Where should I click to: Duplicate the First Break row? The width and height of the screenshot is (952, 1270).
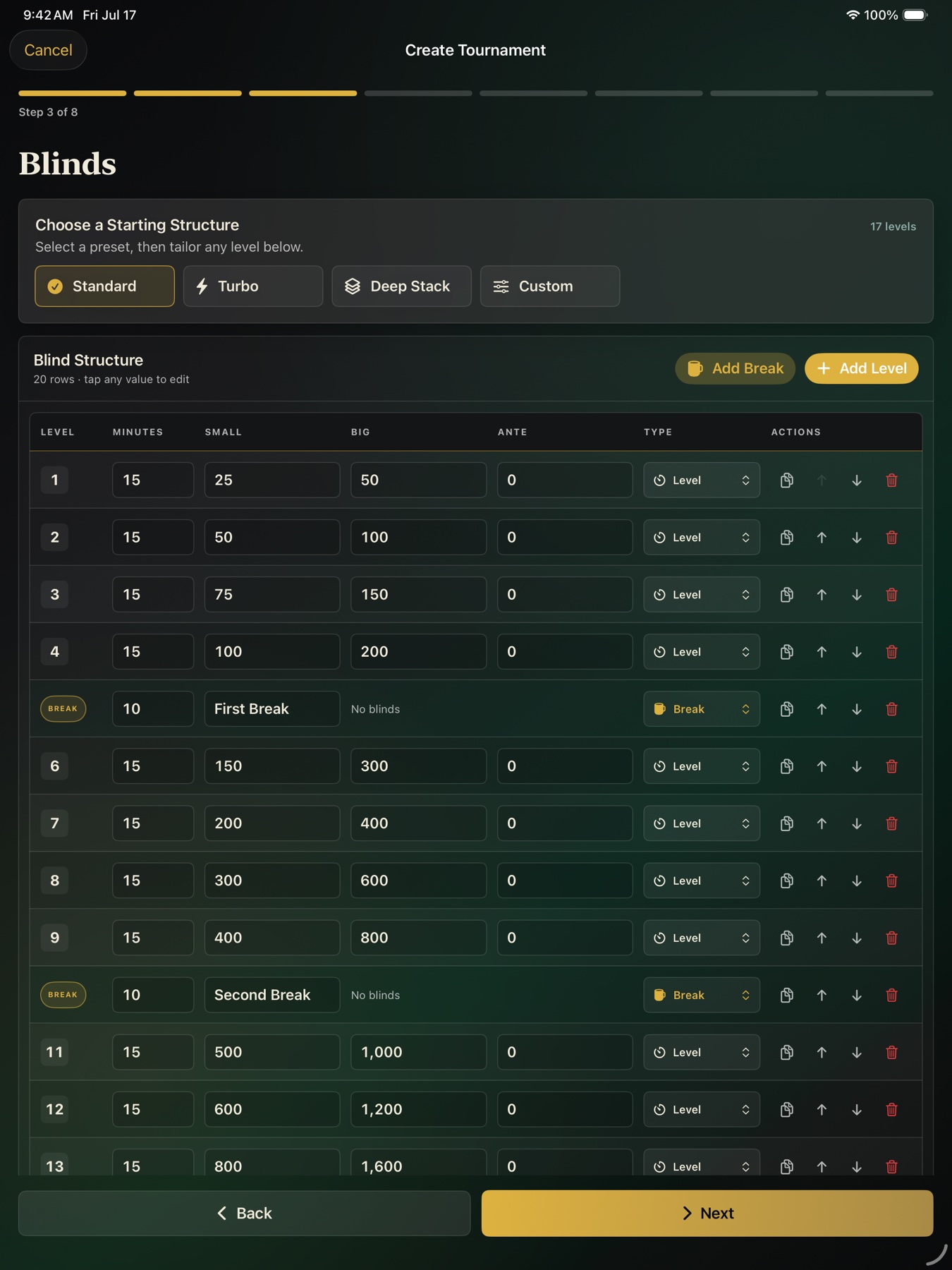[787, 709]
